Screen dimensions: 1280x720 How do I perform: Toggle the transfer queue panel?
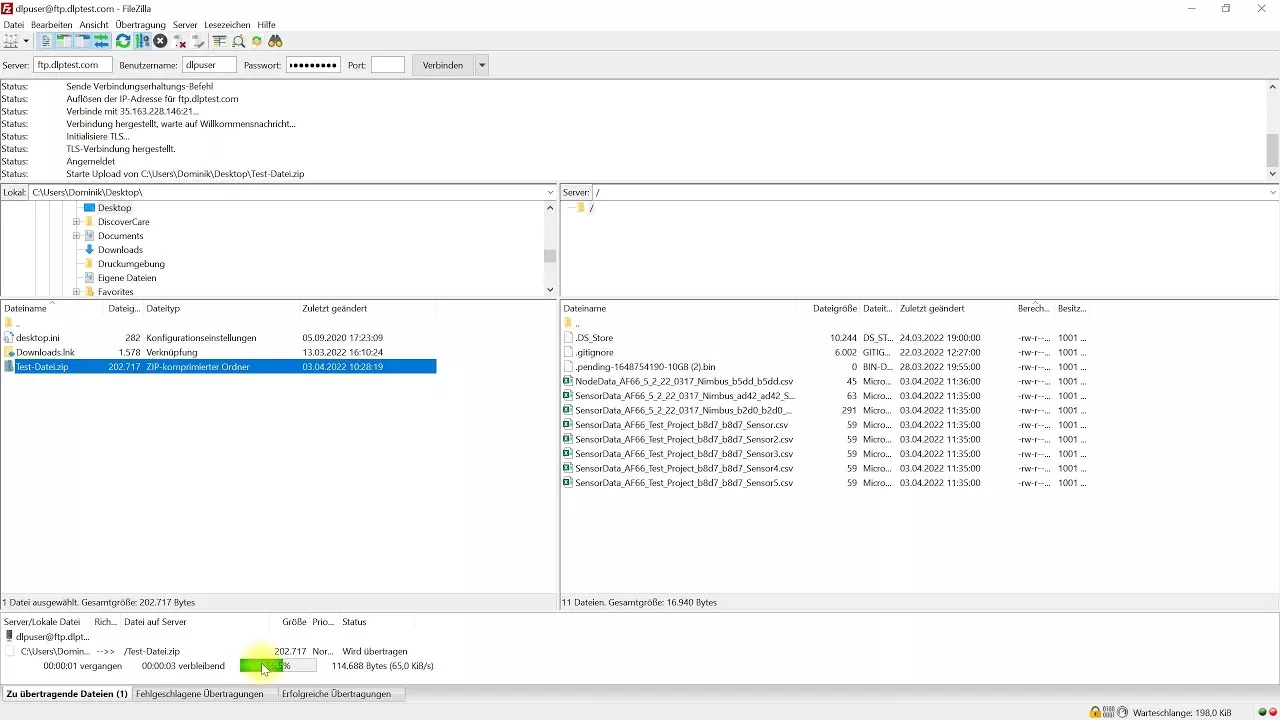(x=101, y=41)
